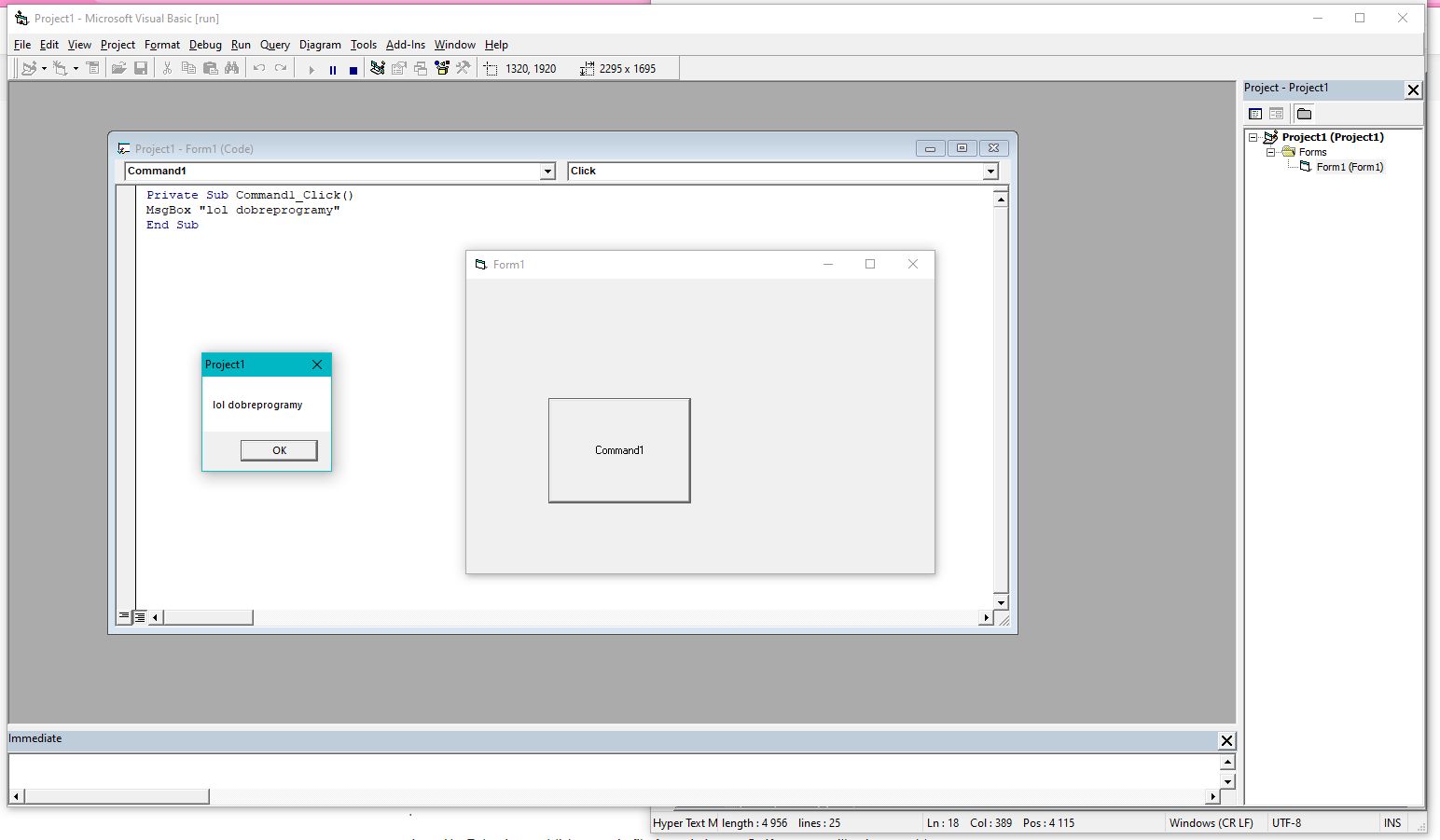1440x840 pixels.
Task: Open the Add-Ins menu
Action: (406, 45)
